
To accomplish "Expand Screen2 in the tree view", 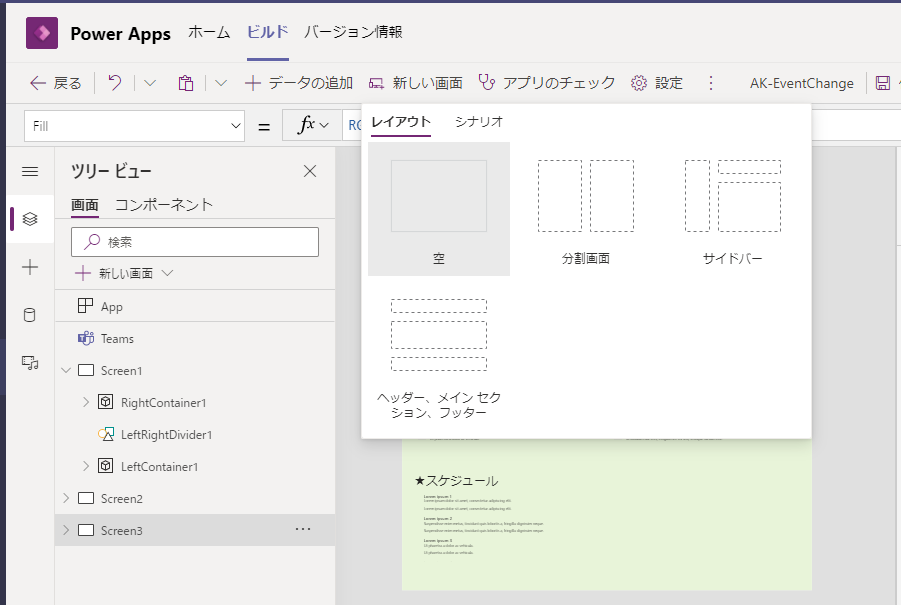I will [x=65, y=498].
